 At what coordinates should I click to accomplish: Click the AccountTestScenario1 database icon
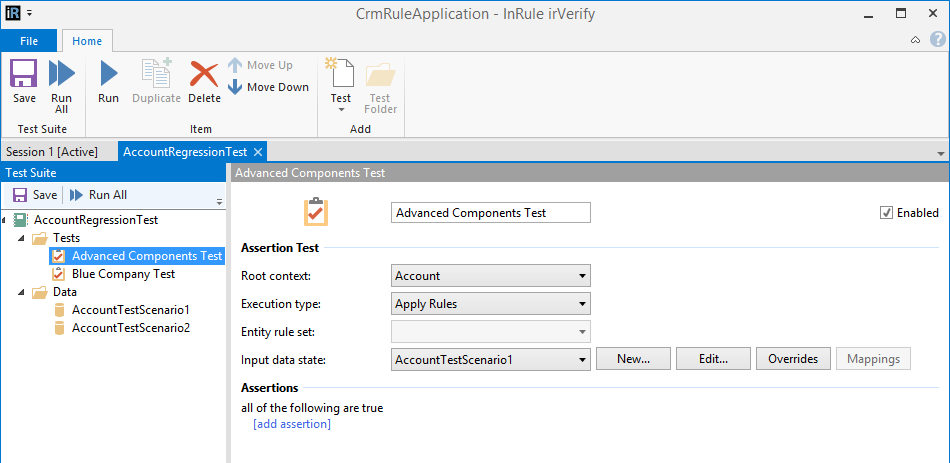59,310
